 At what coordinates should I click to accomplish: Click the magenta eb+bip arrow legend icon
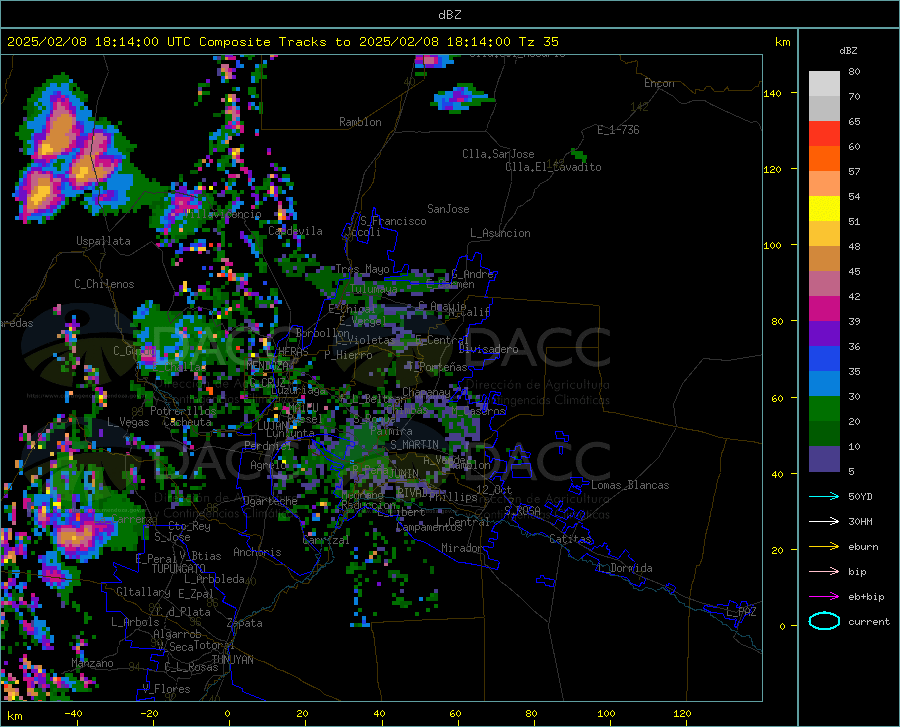click(824, 597)
